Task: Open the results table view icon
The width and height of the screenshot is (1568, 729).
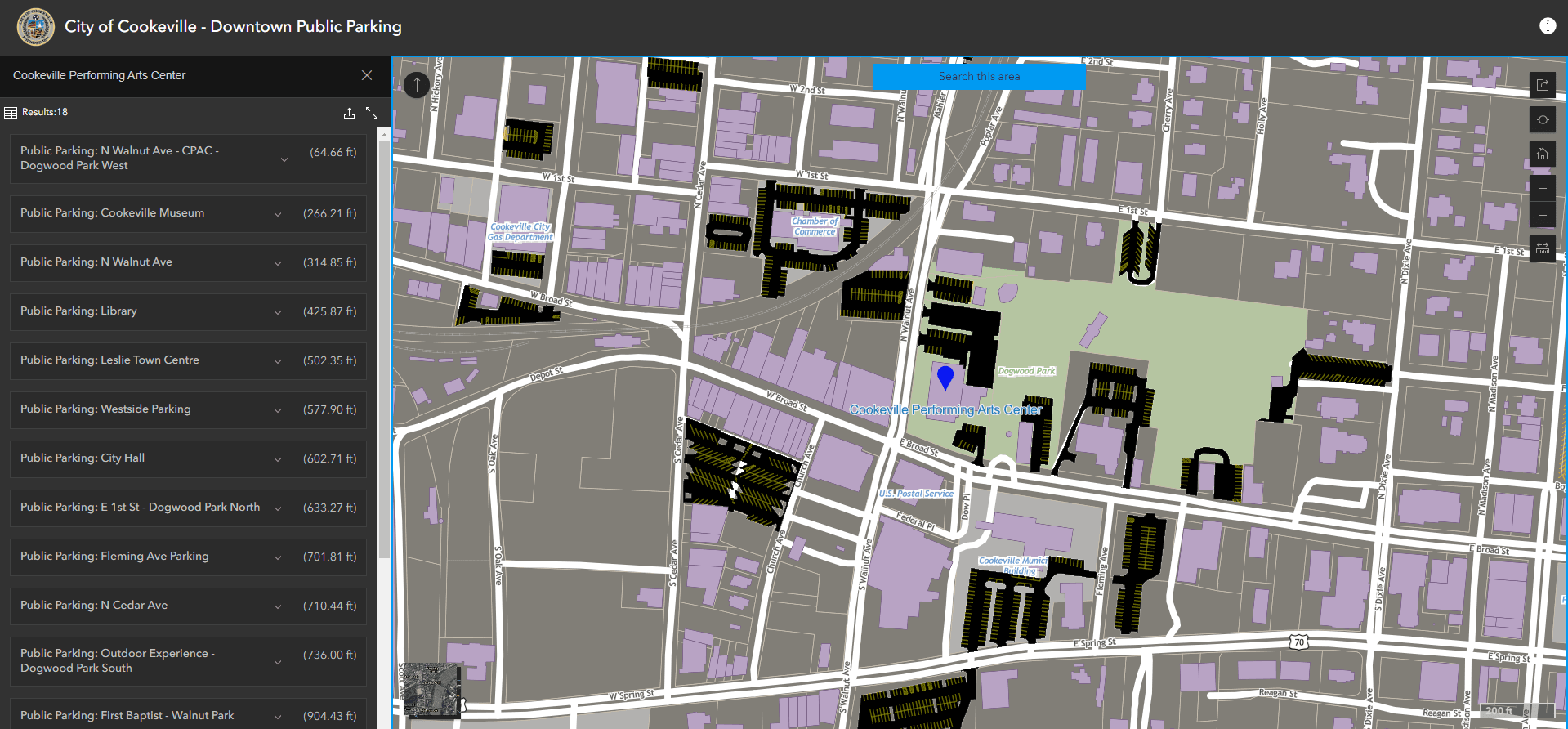Action: [x=11, y=113]
